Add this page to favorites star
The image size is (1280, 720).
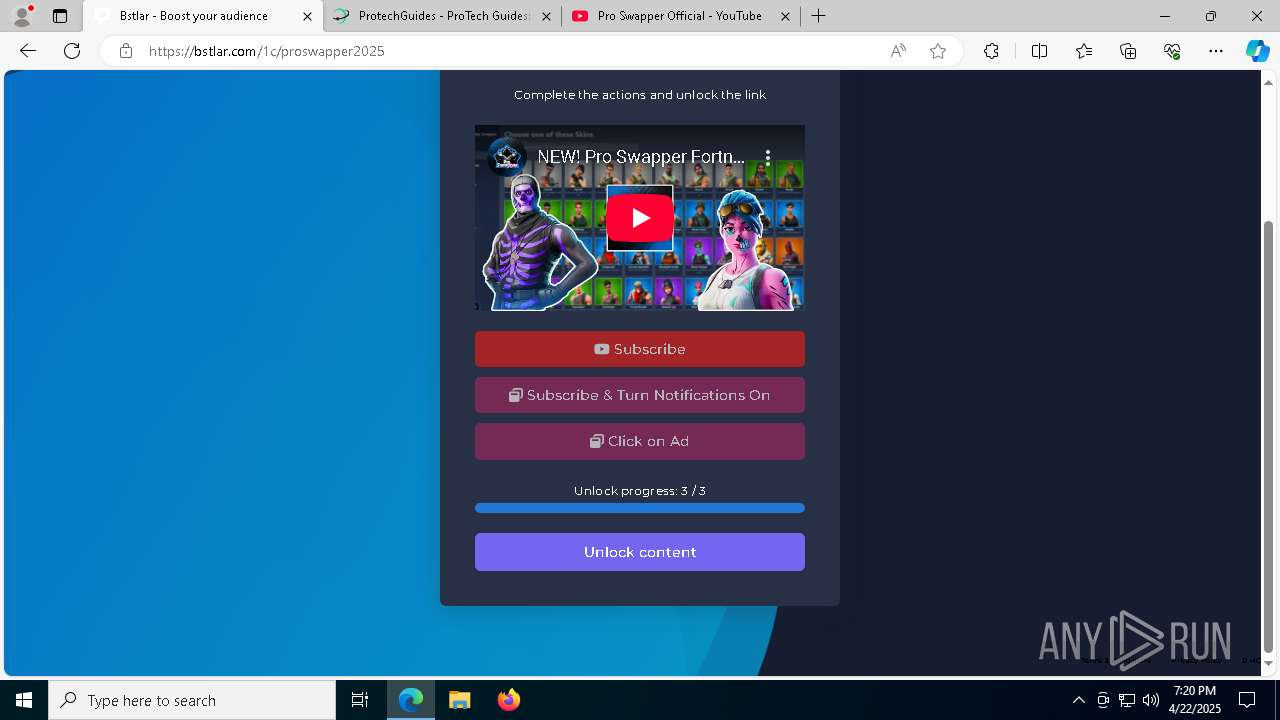[x=938, y=51]
